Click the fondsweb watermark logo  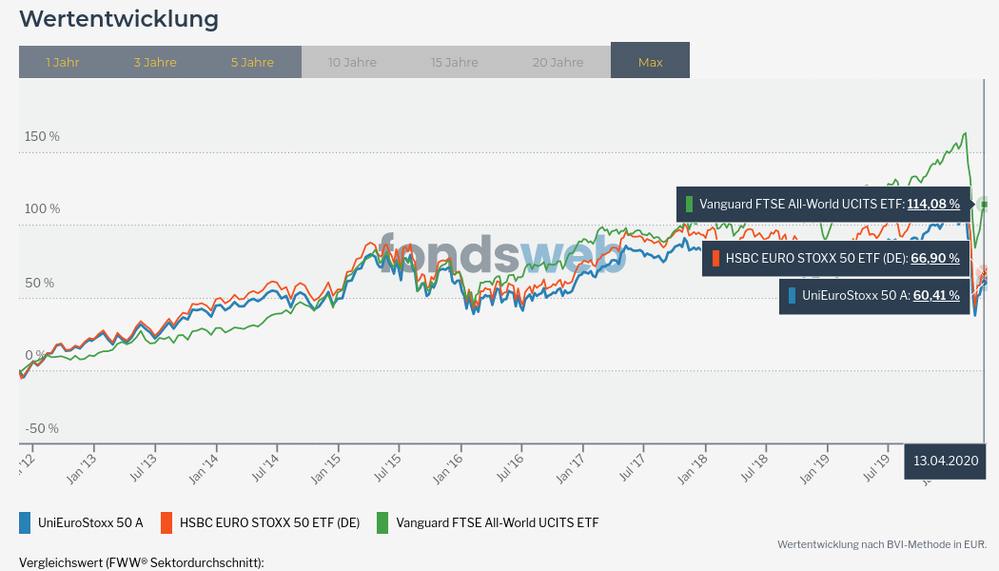[x=503, y=256]
